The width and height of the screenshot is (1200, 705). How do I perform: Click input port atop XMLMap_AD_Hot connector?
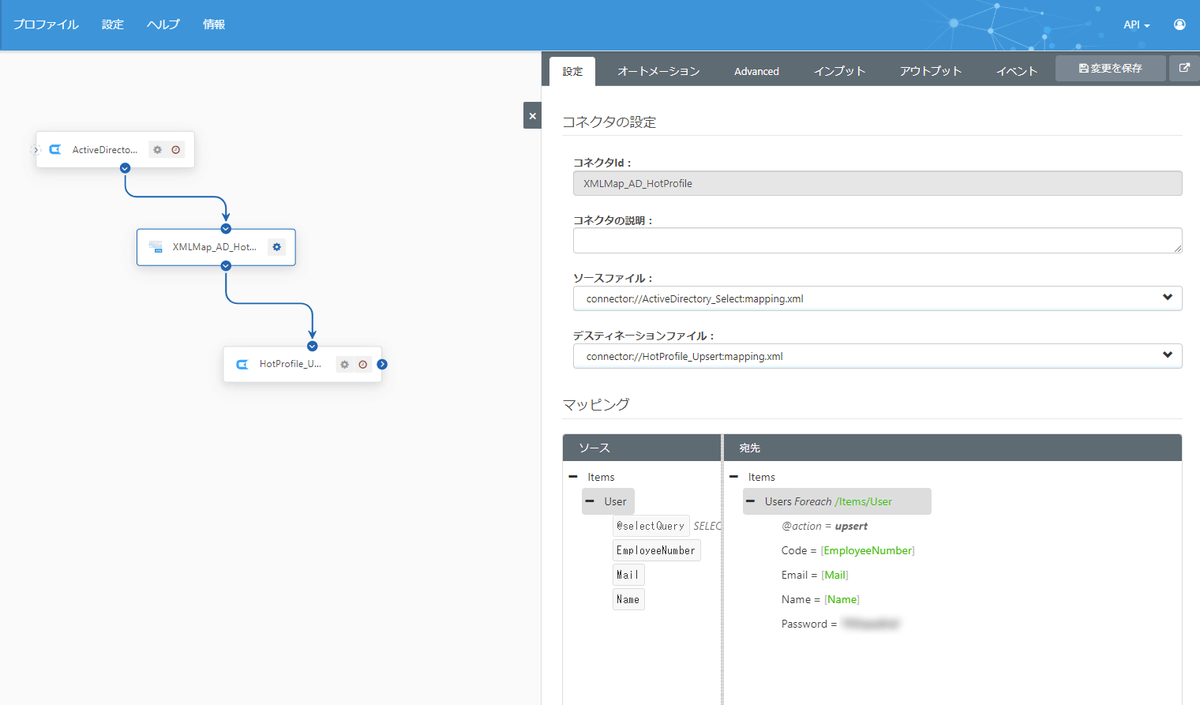point(226,228)
